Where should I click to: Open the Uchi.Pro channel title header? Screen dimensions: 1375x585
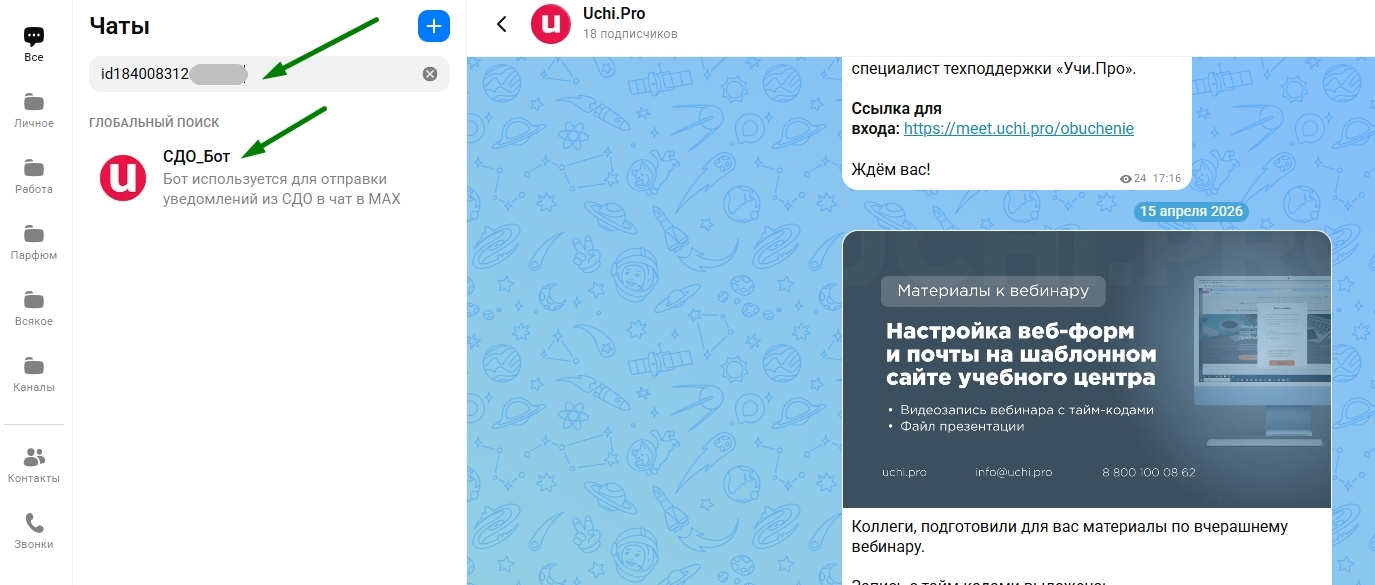point(612,13)
